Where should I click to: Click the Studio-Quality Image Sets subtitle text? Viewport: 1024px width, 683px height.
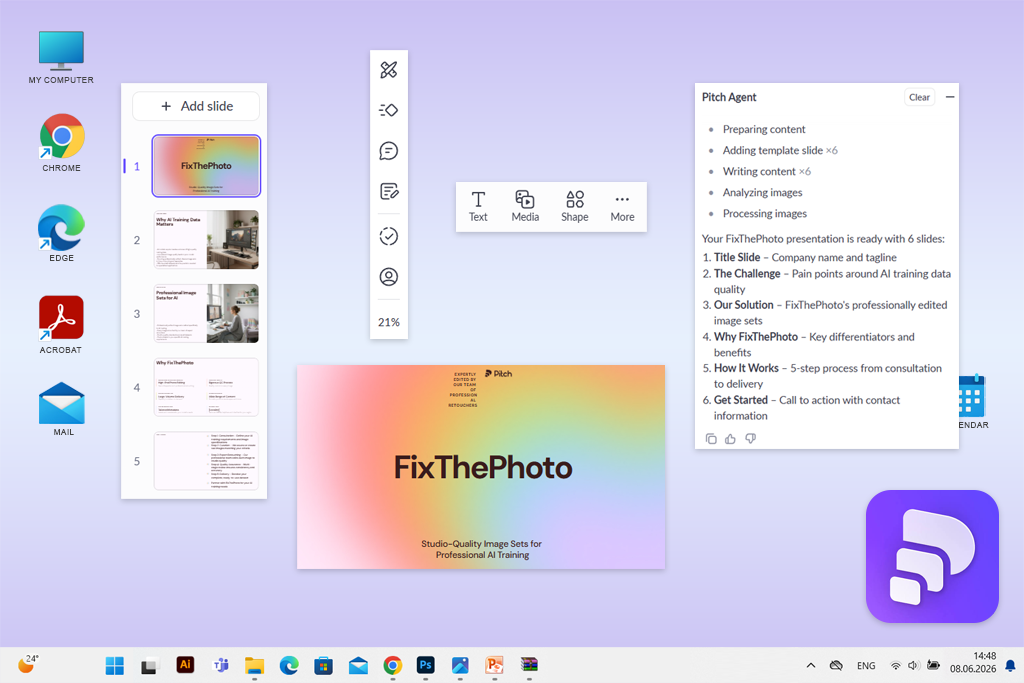pos(482,549)
